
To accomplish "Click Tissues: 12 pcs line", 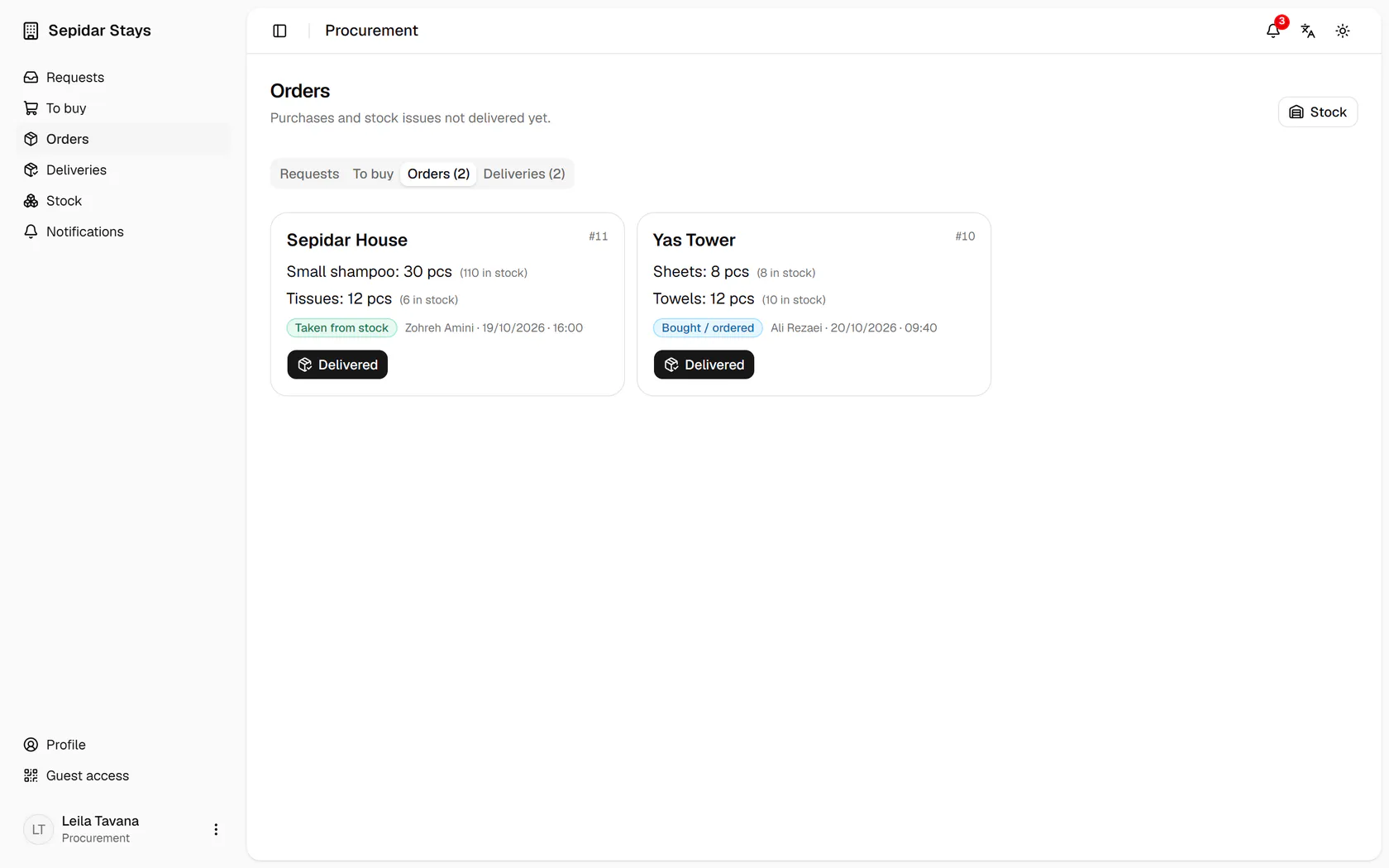I will (372, 299).
